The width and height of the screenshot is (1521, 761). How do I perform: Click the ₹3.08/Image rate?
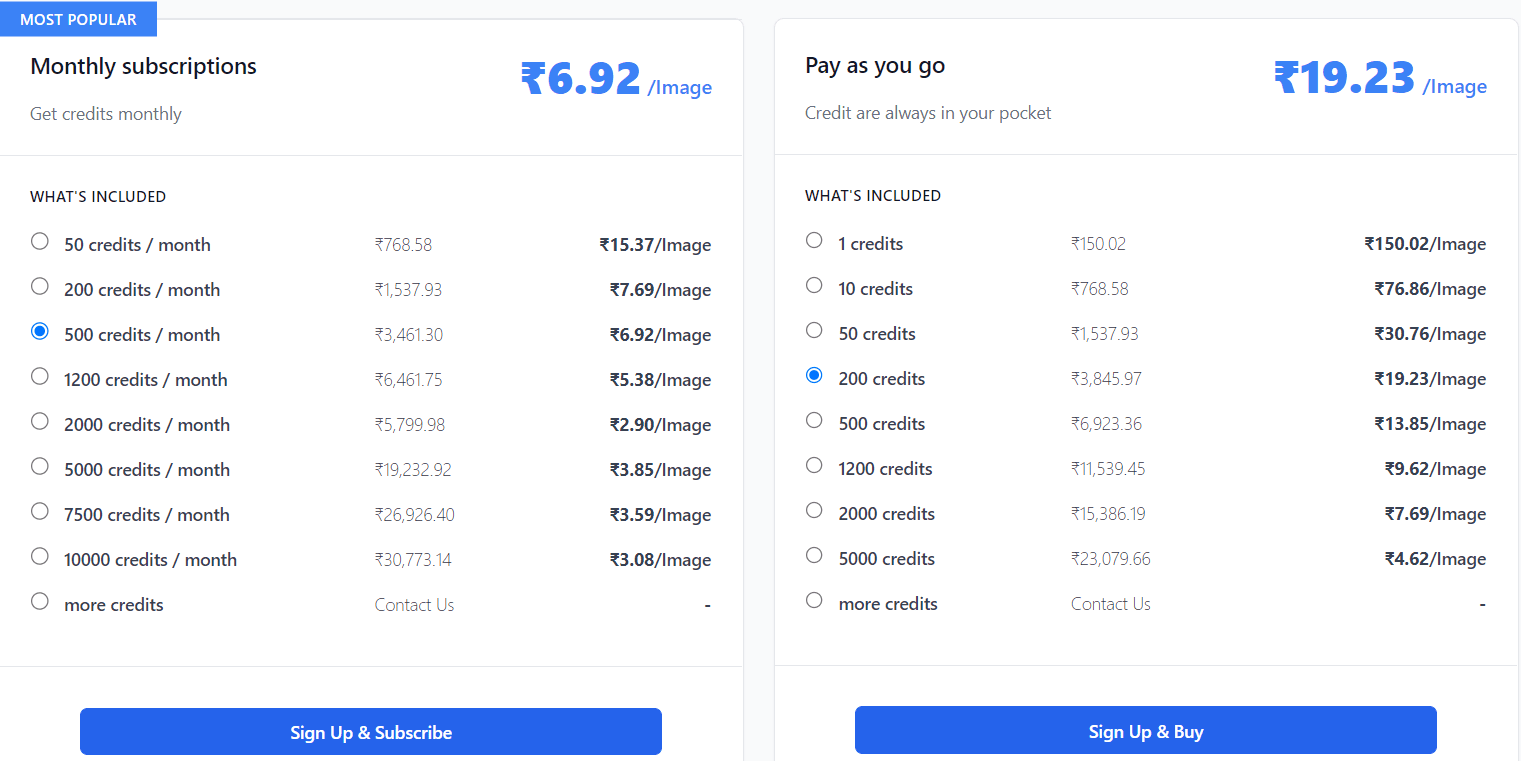[x=660, y=560]
